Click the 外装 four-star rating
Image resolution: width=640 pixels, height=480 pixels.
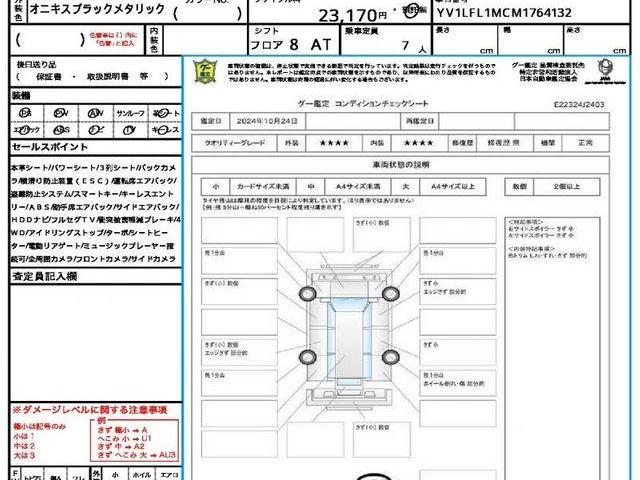coord(334,143)
